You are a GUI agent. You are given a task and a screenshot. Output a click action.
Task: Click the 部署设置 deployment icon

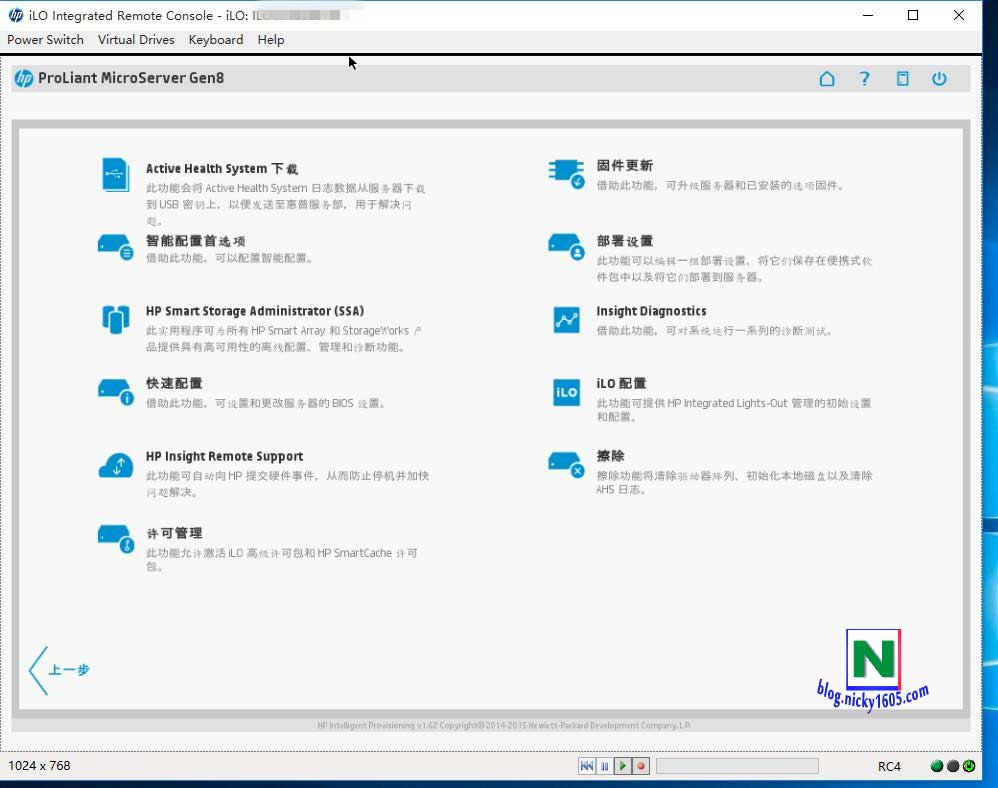point(566,247)
